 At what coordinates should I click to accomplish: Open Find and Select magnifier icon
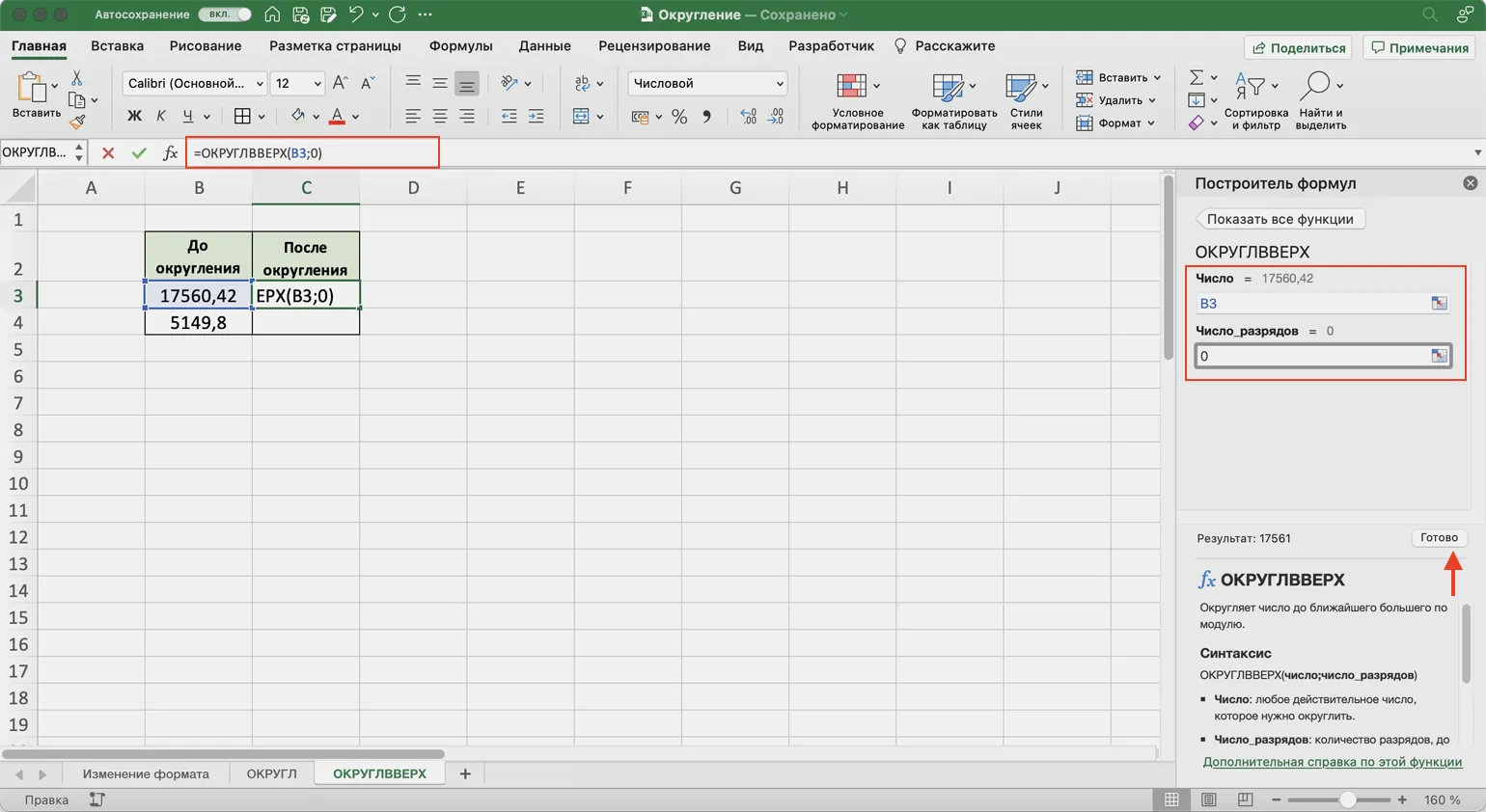[x=1315, y=87]
